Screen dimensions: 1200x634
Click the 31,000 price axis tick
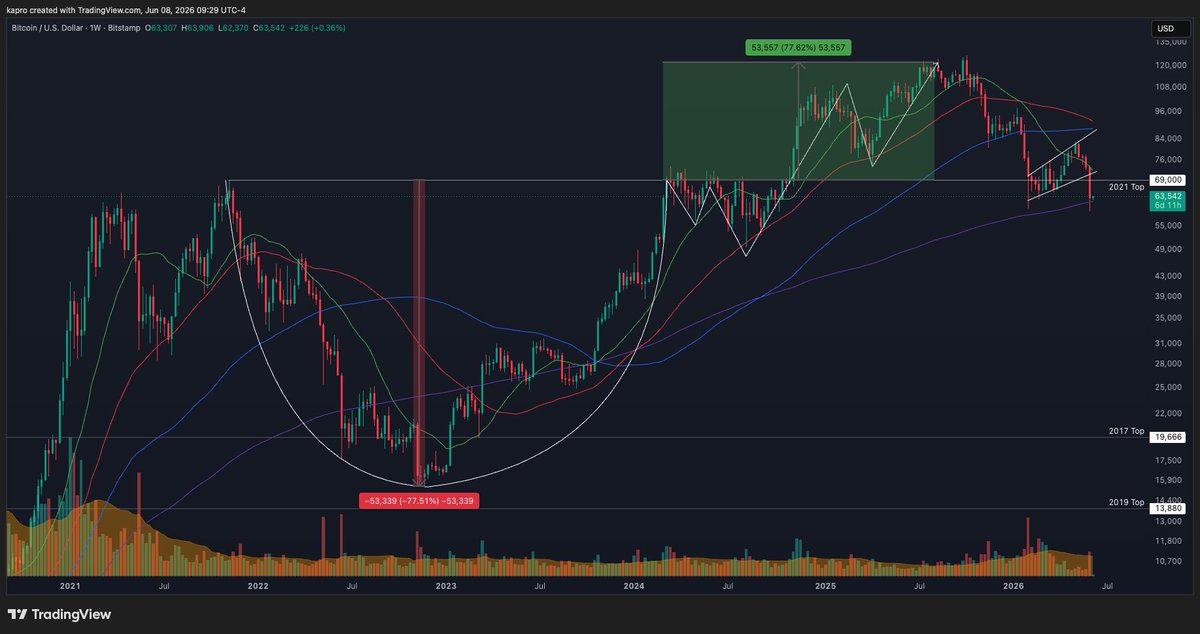point(1168,343)
